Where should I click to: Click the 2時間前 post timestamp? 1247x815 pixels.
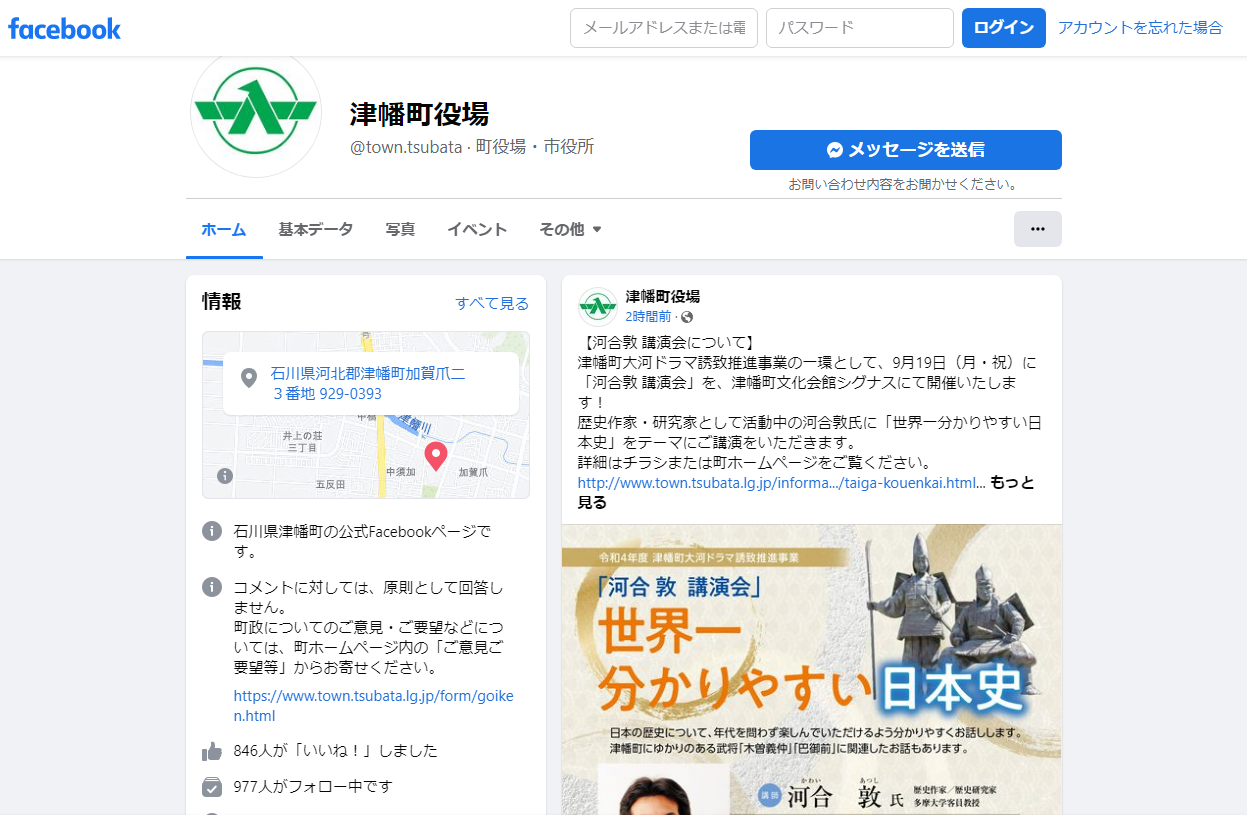tap(648, 316)
